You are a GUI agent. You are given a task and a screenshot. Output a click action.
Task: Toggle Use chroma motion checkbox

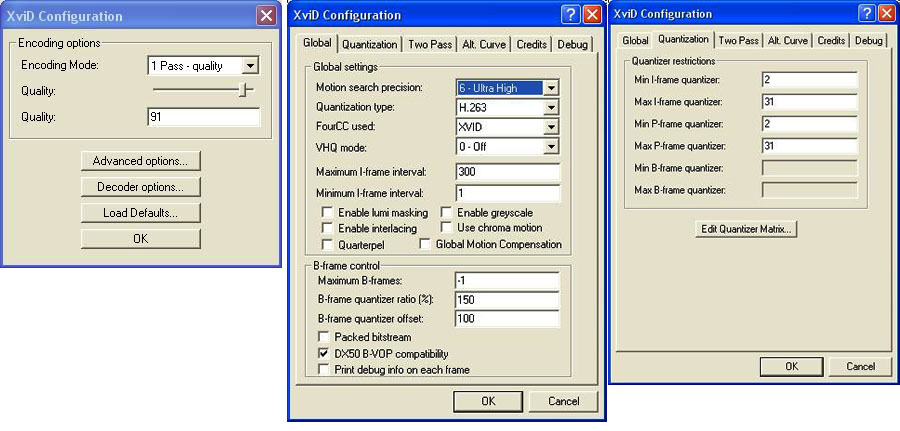point(447,228)
